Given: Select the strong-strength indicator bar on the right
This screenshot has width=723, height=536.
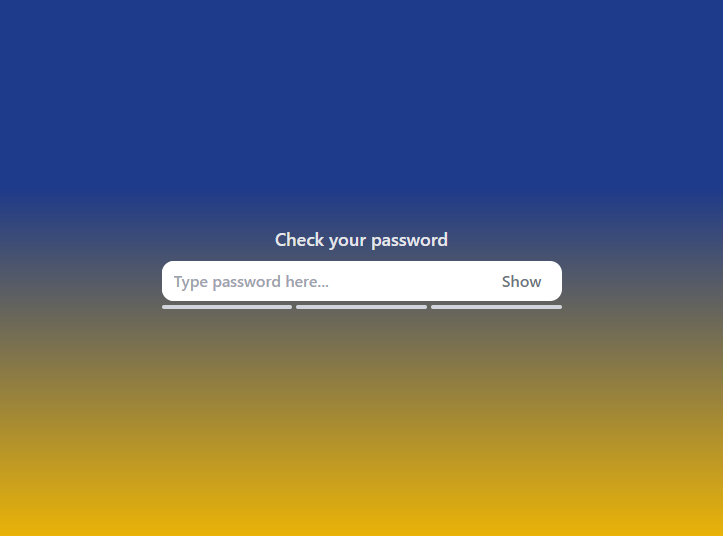Looking at the screenshot, I should [497, 307].
